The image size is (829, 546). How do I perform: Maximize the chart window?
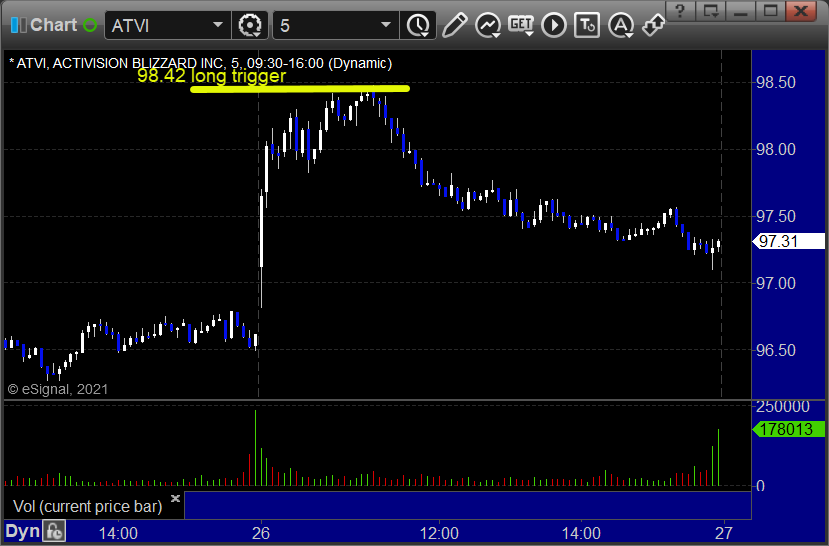tap(770, 11)
